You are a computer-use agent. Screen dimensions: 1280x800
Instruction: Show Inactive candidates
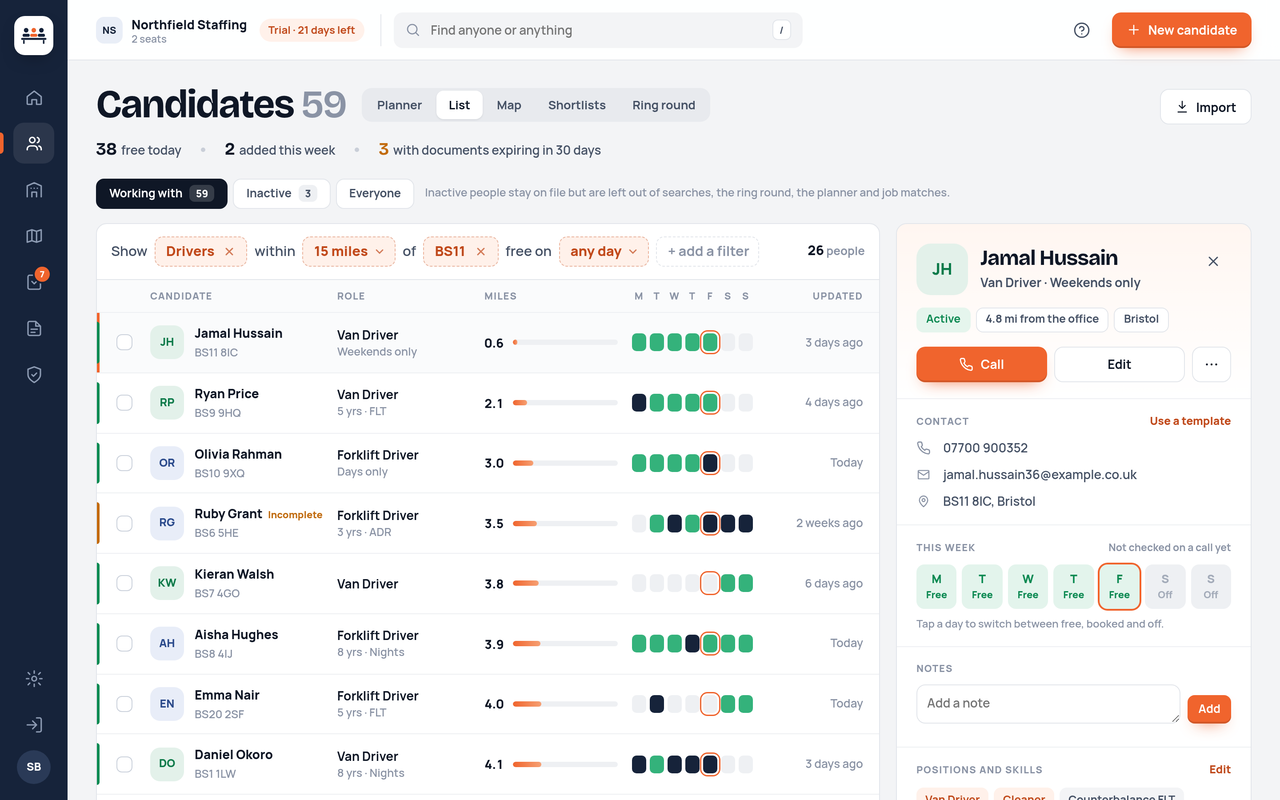(x=281, y=194)
